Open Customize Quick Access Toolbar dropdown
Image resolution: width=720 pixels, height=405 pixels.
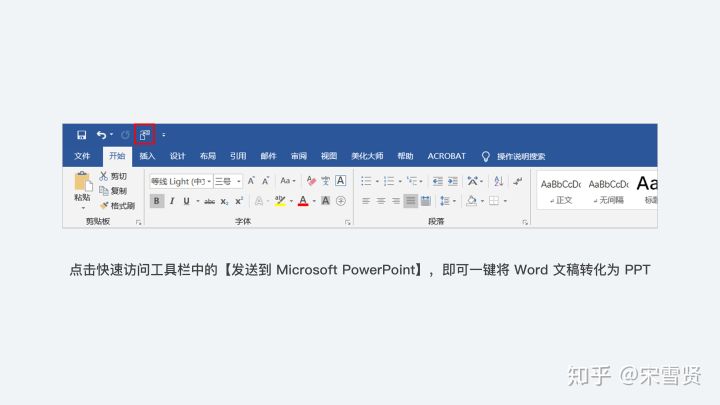point(163,135)
